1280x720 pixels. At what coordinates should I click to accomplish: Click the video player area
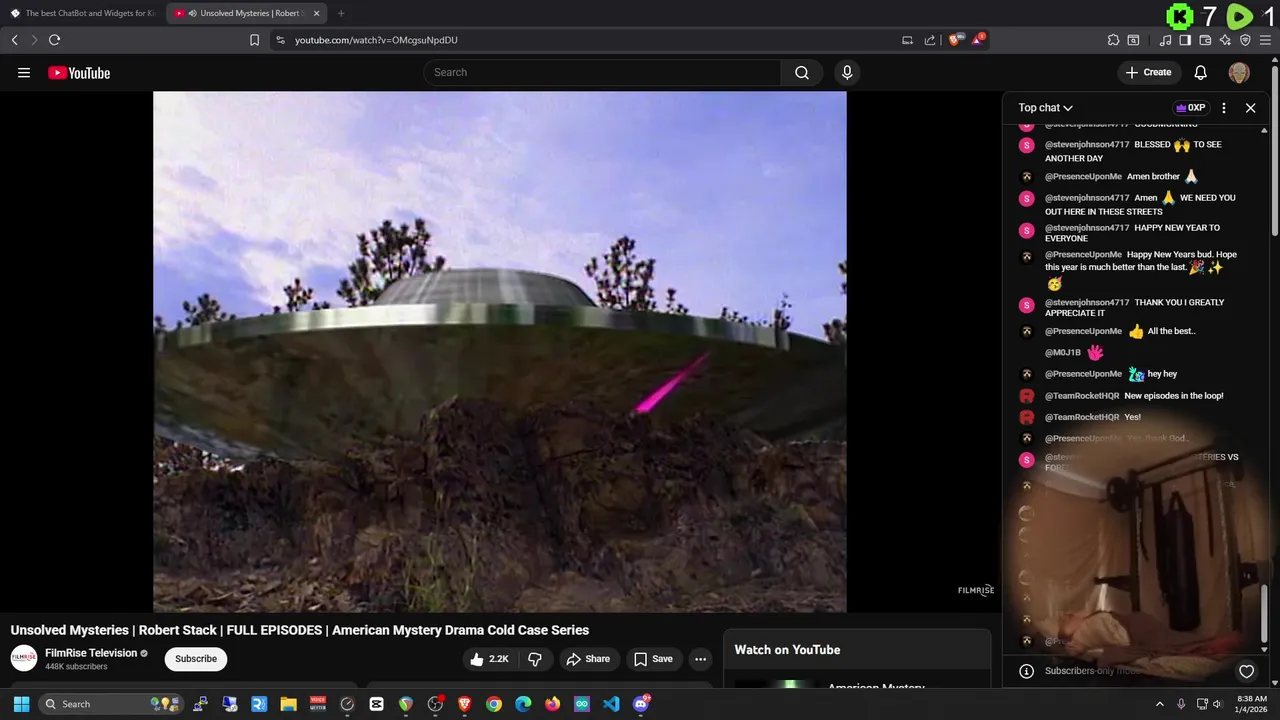click(x=500, y=351)
